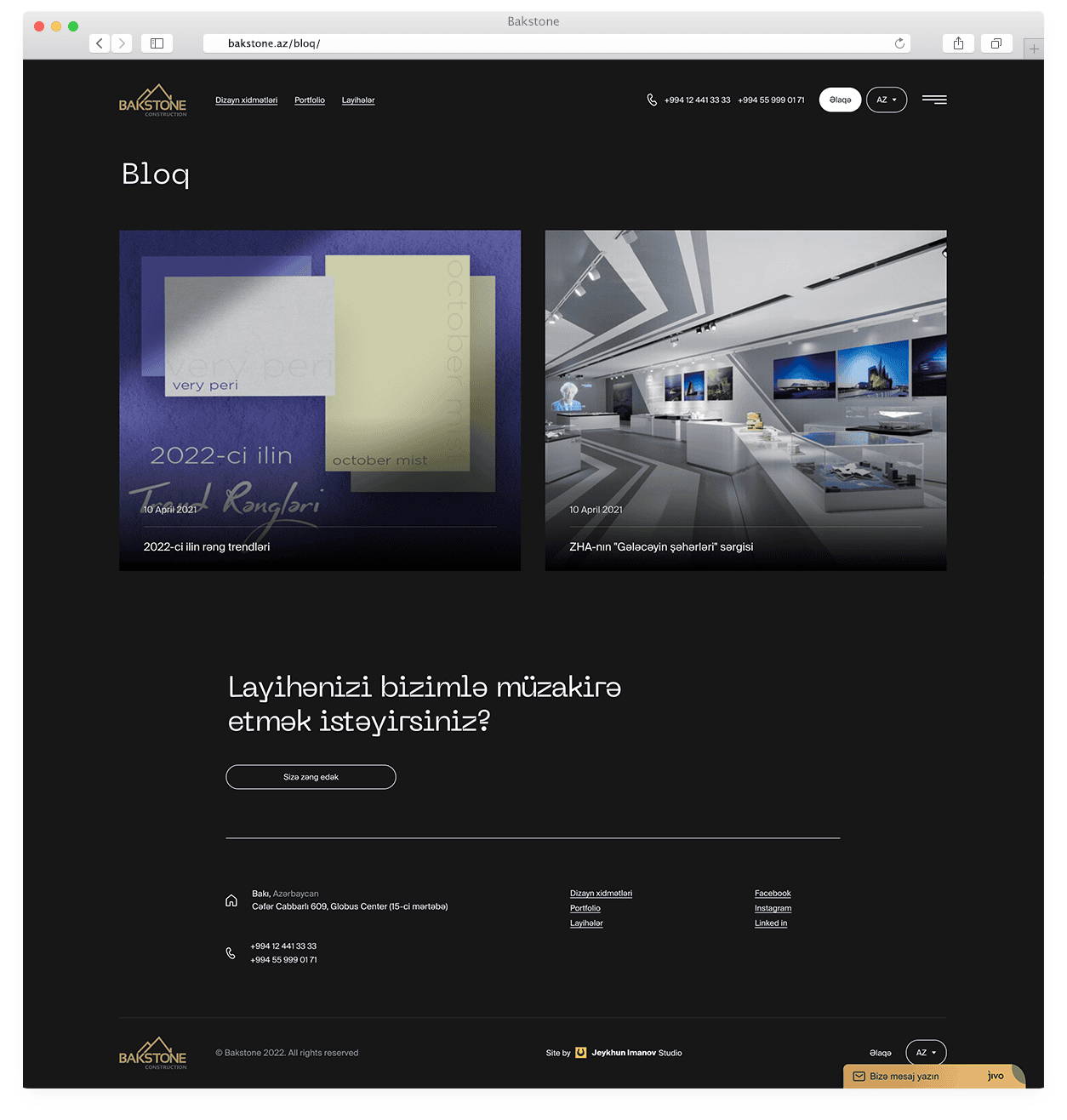This screenshot has width=1067, height=1120.
Task: Click the bakstone.az/bloq/ address bar
Action: (x=556, y=43)
